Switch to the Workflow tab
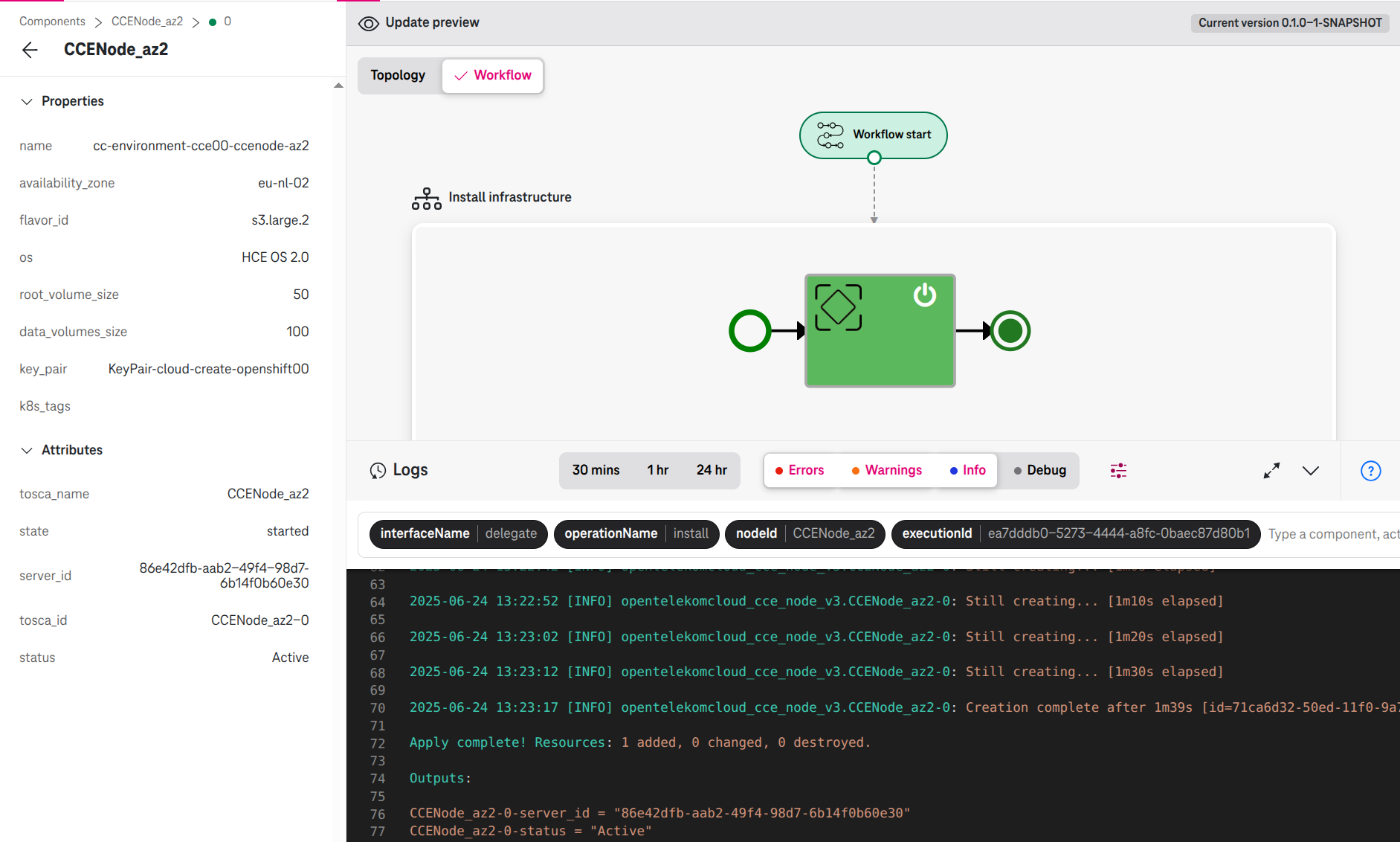1400x842 pixels. [x=493, y=75]
